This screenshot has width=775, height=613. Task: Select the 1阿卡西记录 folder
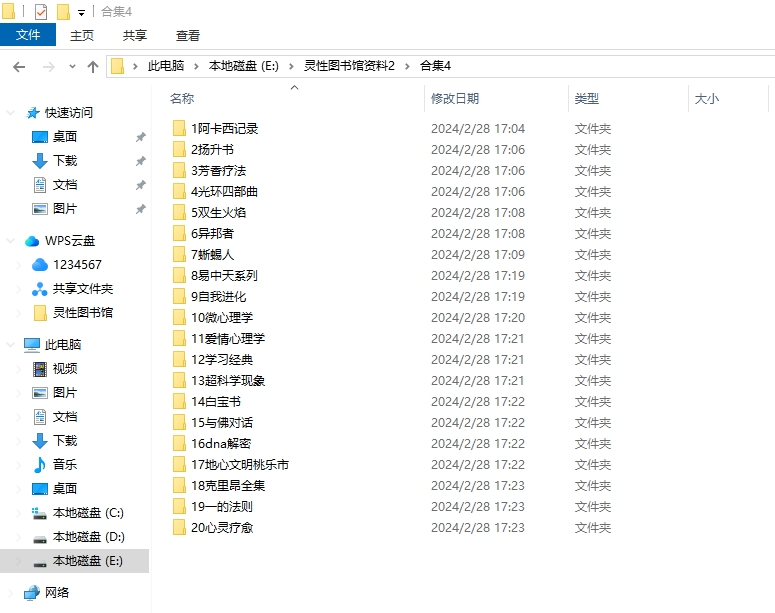pyautogui.click(x=224, y=129)
